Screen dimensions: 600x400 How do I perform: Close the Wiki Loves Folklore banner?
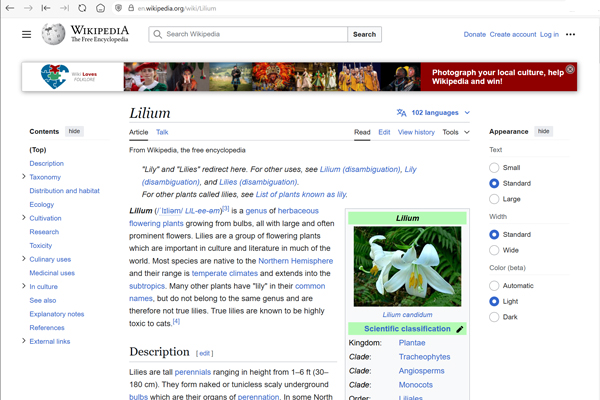570,69
